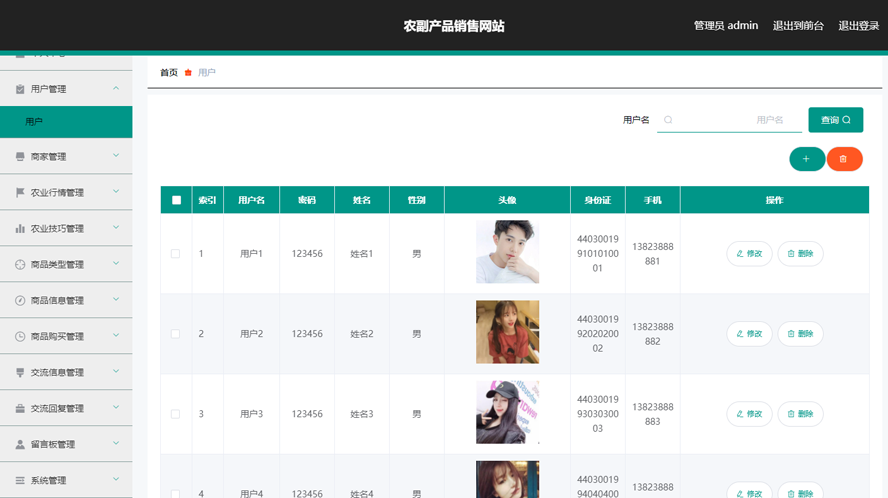888x498 pixels.
Task: Collapse the 用户管理 sidebar section
Action: (x=116, y=88)
